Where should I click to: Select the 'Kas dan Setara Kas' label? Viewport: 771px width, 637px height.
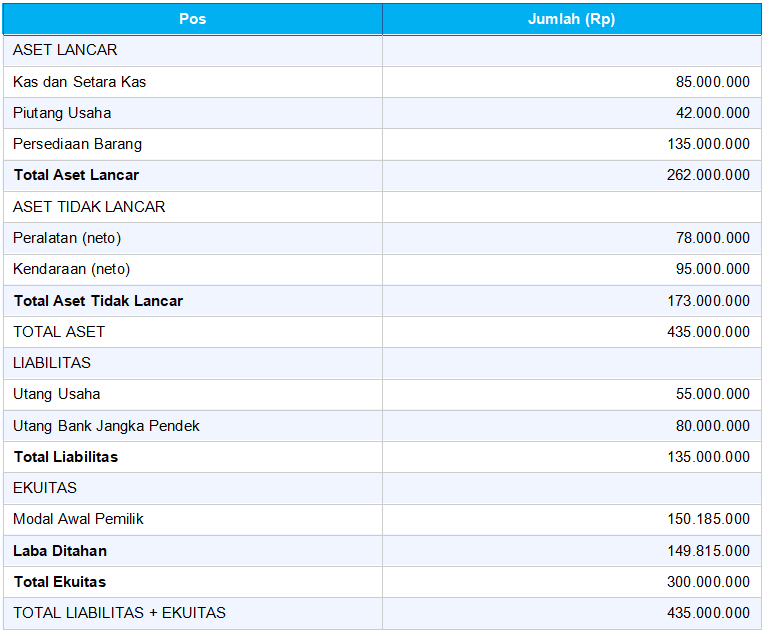click(80, 82)
